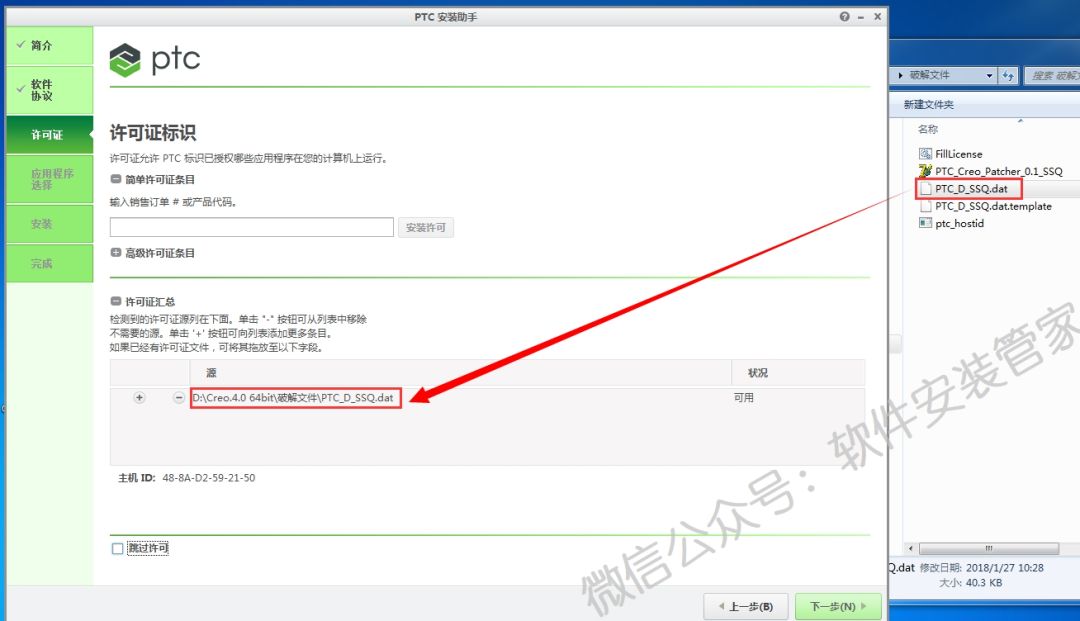Click the refresh icon next to the address bar
The image size is (1080, 621).
(x=1008, y=76)
